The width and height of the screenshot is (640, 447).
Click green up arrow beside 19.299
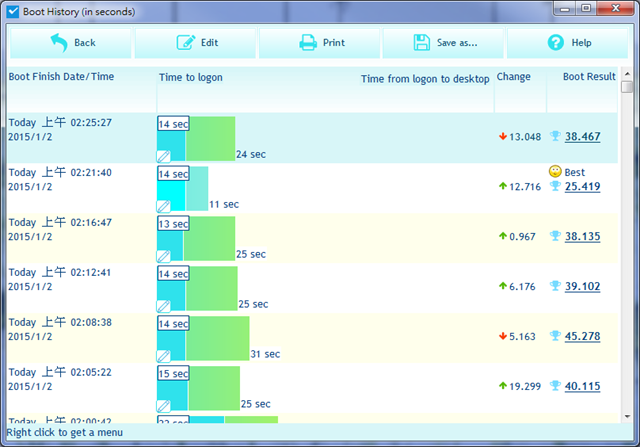tap(503, 386)
